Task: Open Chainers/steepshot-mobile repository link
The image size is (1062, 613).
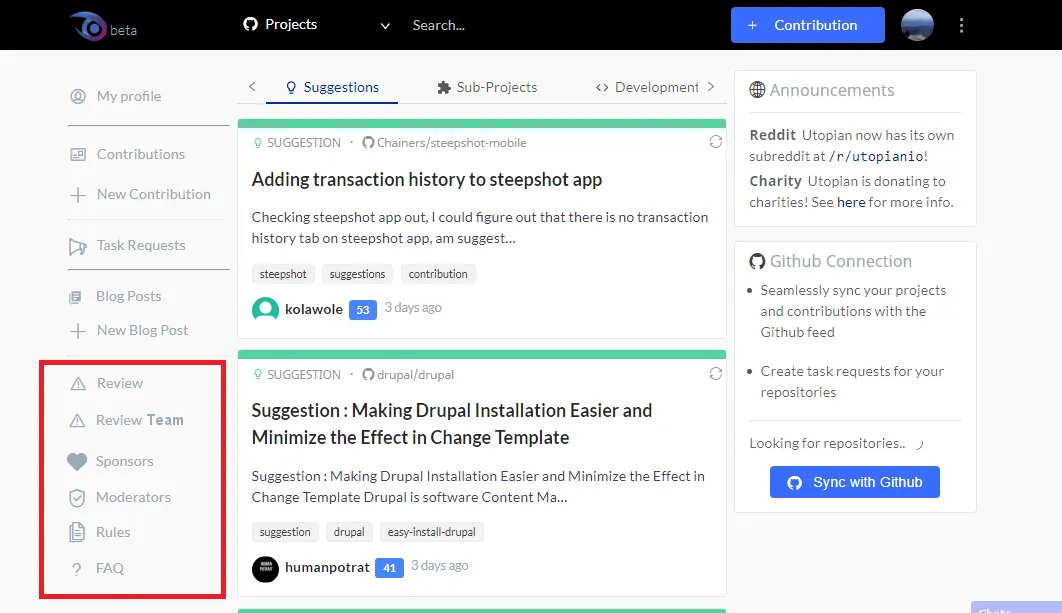Action: coord(452,143)
